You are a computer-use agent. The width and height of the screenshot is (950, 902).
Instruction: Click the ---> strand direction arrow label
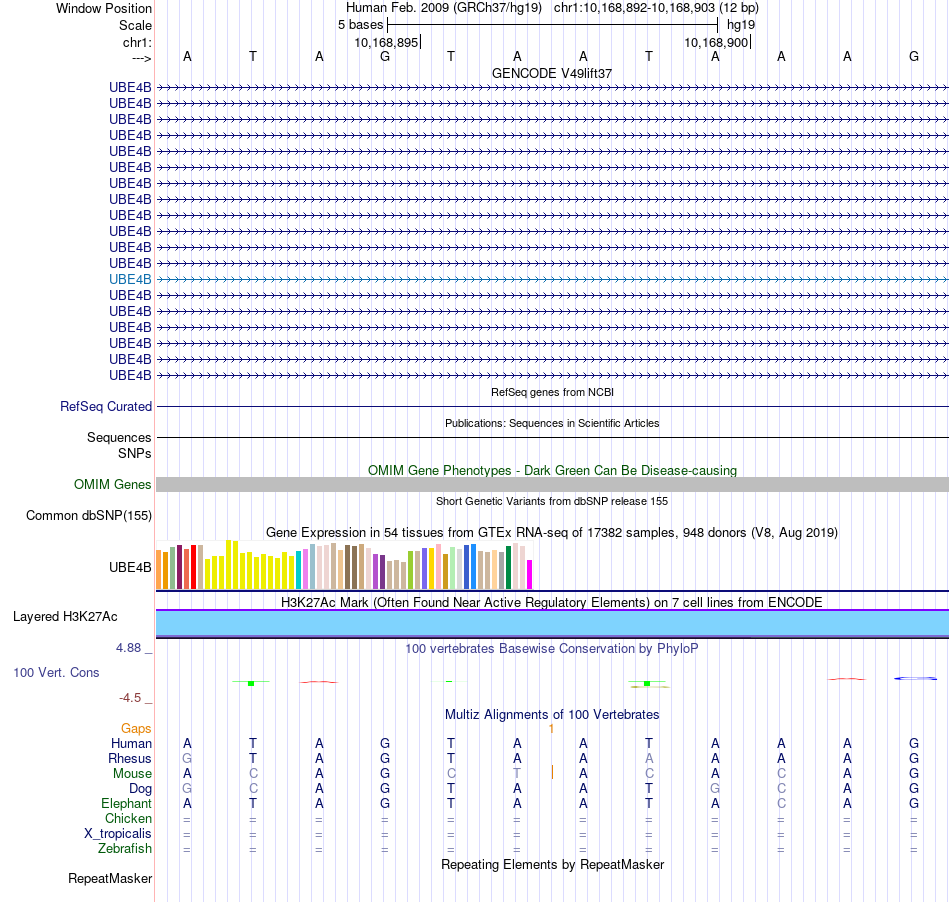click(x=142, y=58)
